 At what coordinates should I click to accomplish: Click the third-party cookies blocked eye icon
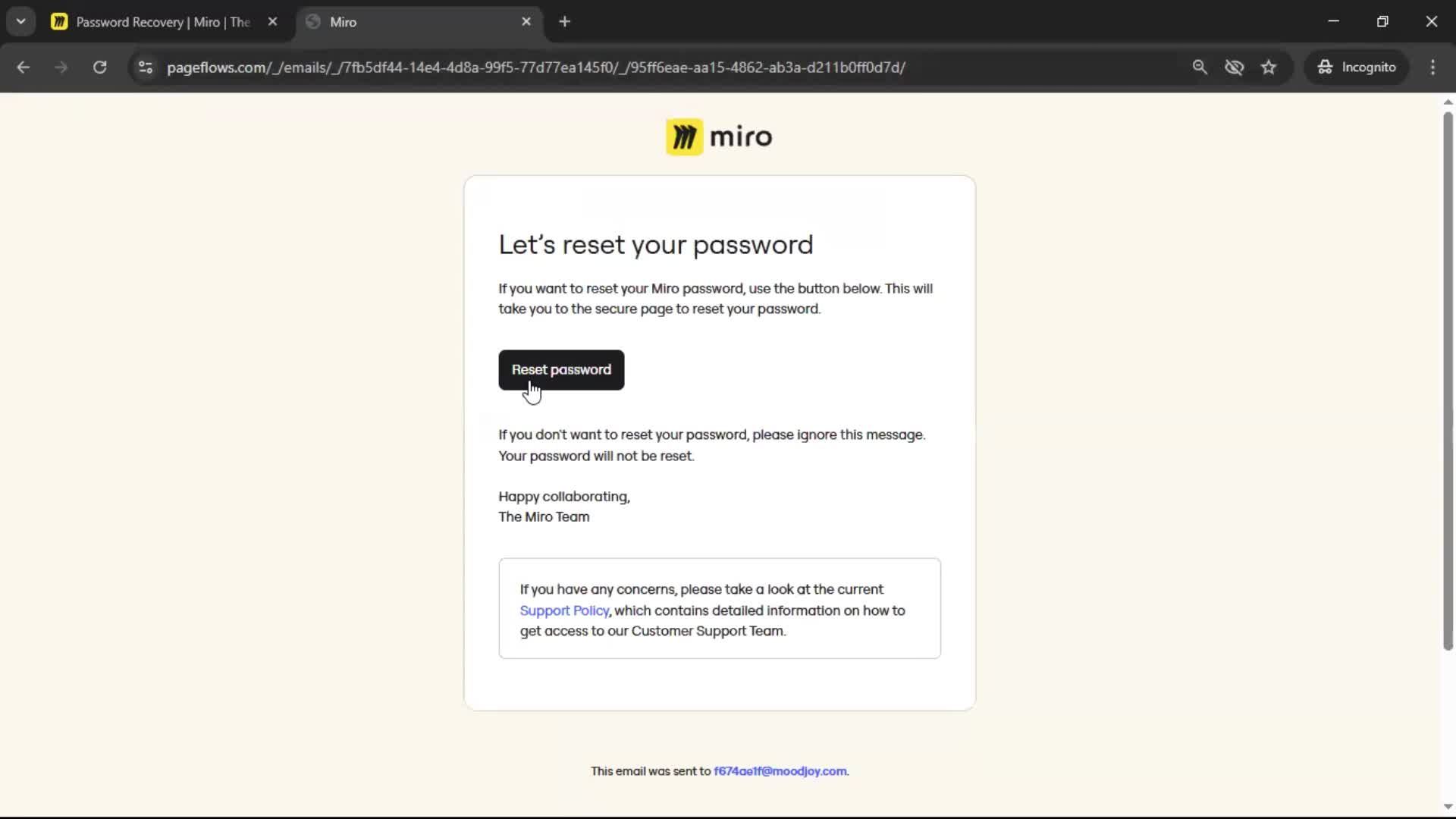tap(1234, 67)
